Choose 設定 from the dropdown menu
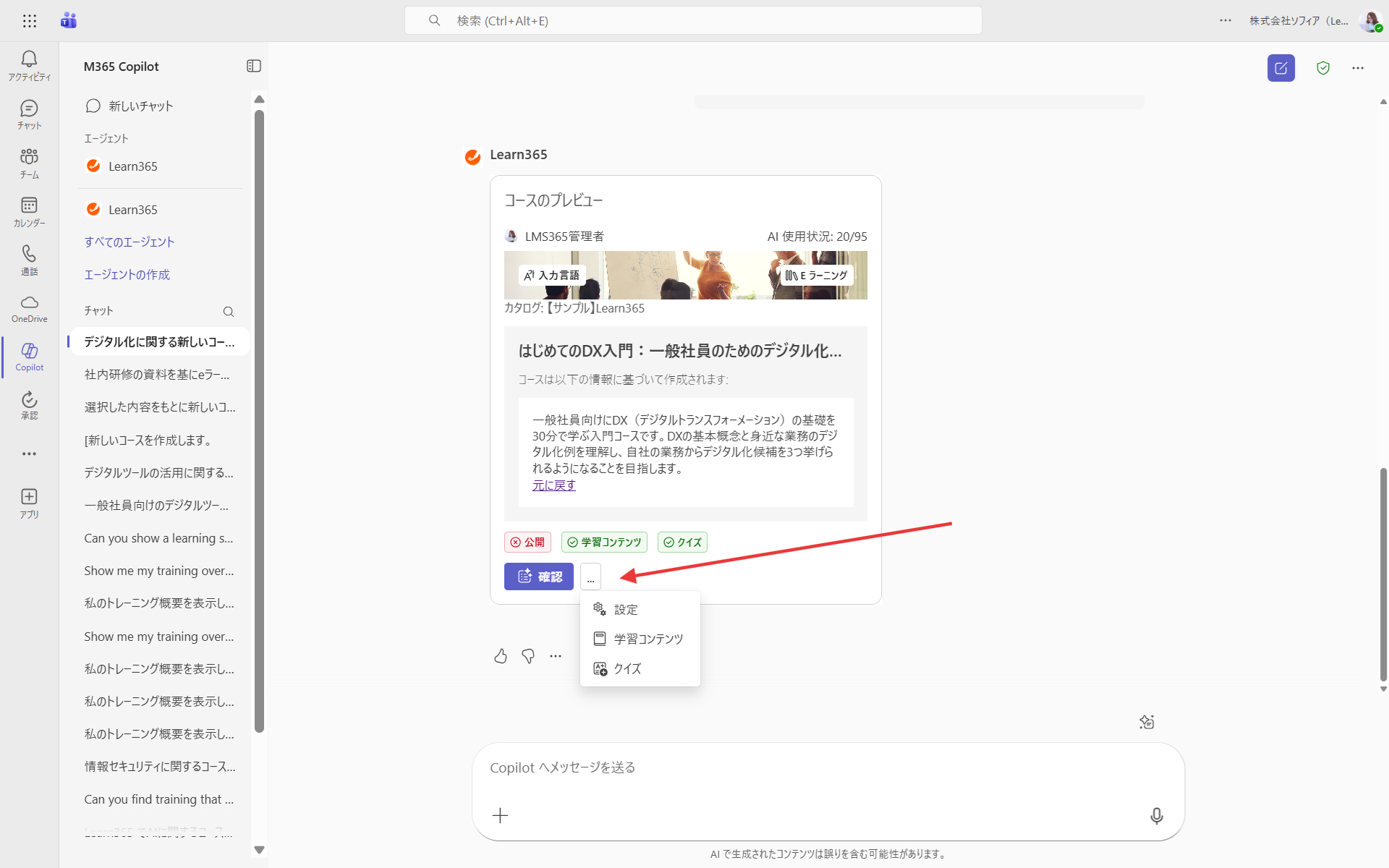 click(640, 610)
